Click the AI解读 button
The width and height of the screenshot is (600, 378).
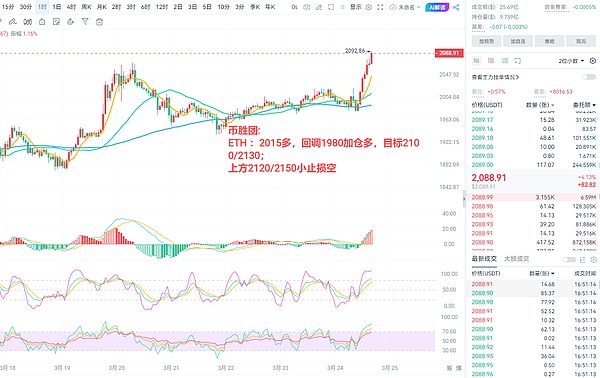[x=437, y=7]
